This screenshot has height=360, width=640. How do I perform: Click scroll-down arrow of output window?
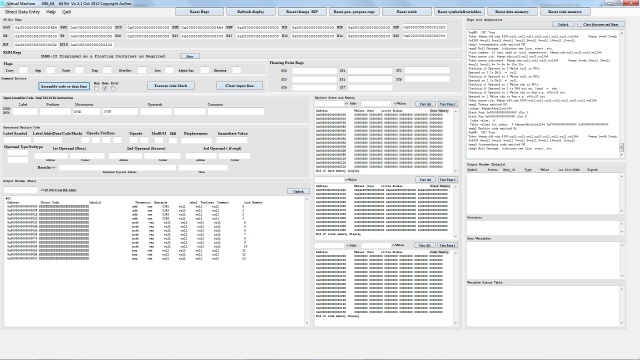pyautogui.click(x=307, y=323)
